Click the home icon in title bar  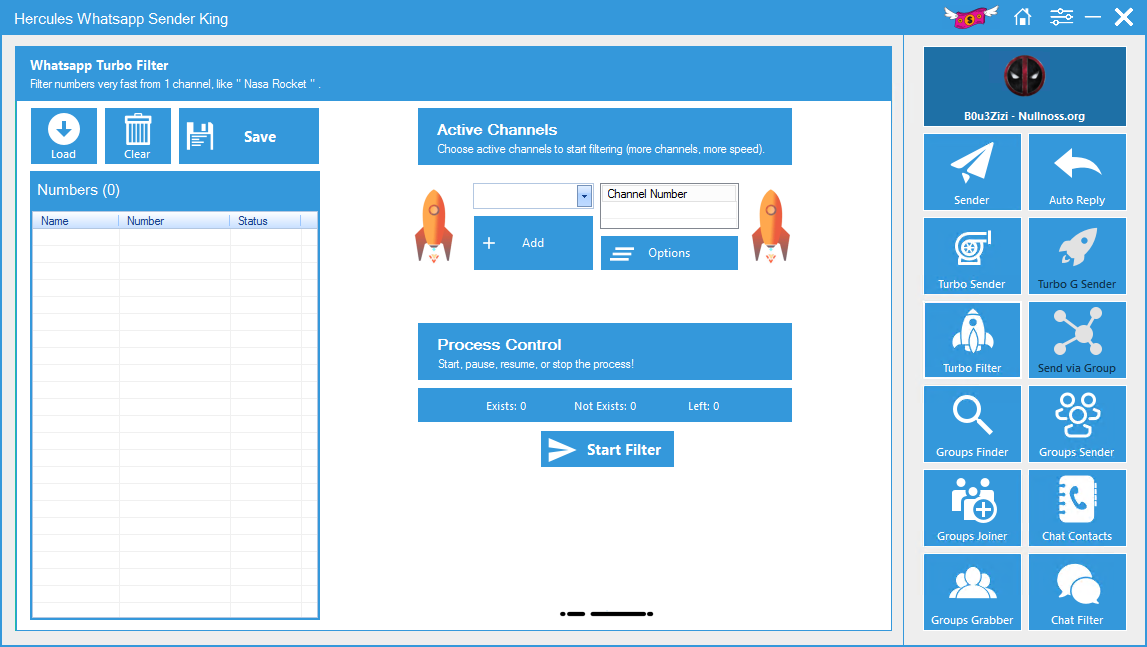[1023, 17]
